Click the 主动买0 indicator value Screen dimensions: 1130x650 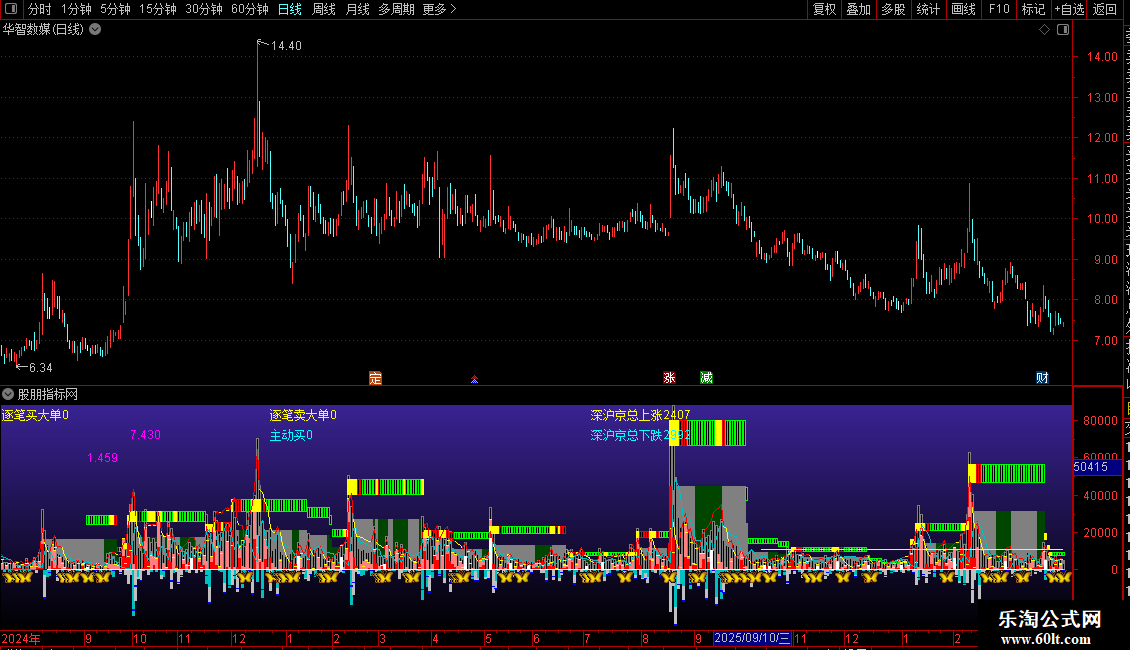[x=291, y=435]
